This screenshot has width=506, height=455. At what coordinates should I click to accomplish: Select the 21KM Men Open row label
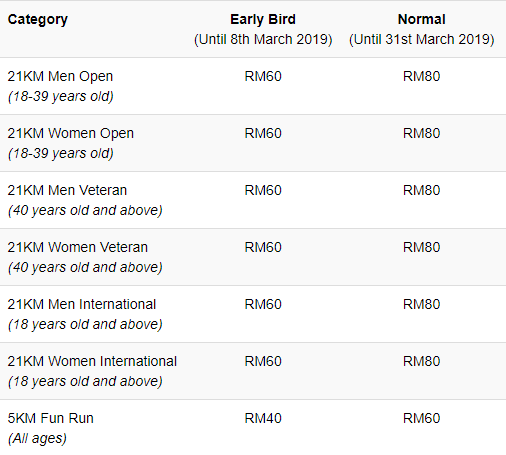tap(60, 76)
